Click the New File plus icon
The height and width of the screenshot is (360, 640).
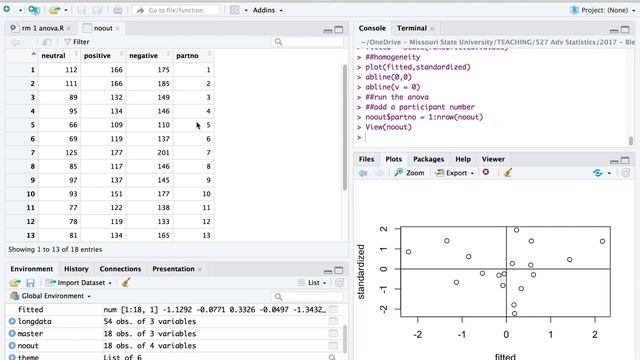[7, 9]
